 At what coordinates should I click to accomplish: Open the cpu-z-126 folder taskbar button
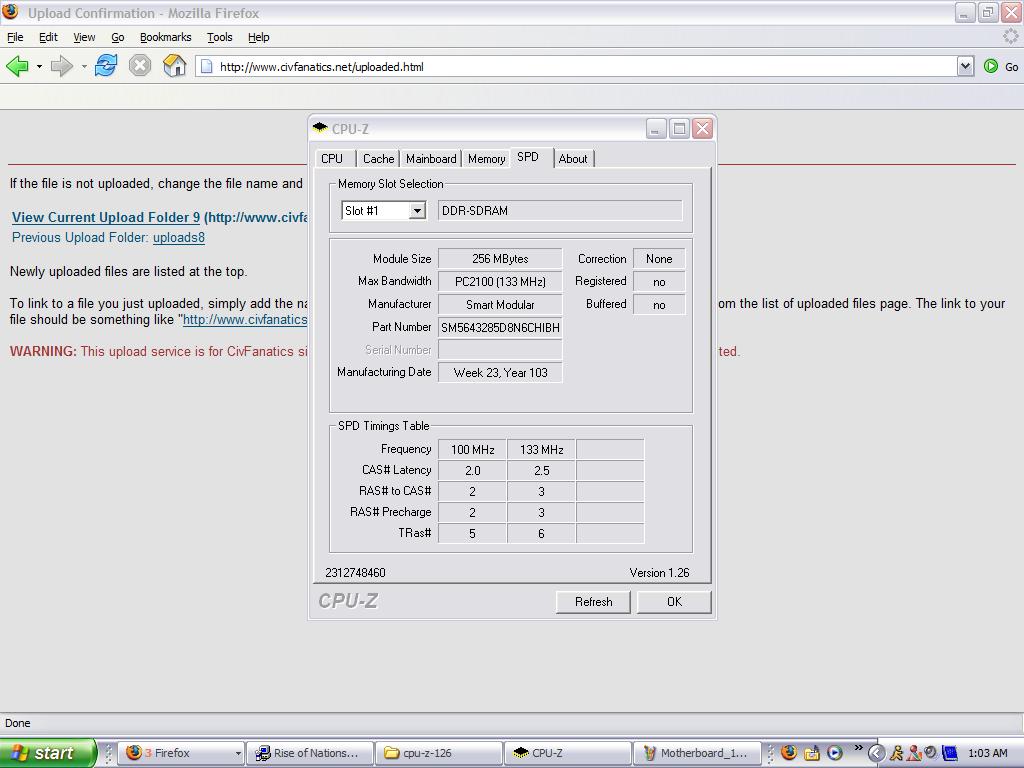(x=439, y=753)
